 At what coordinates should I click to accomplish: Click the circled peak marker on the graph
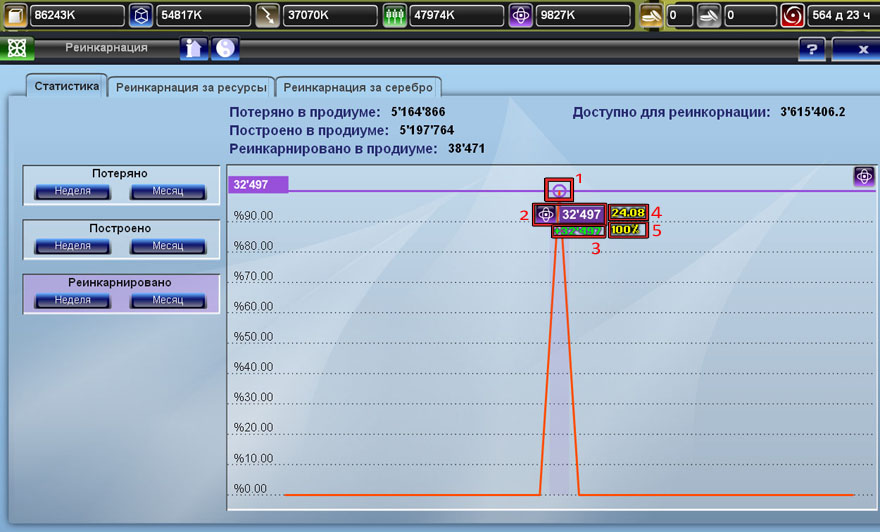pos(559,189)
